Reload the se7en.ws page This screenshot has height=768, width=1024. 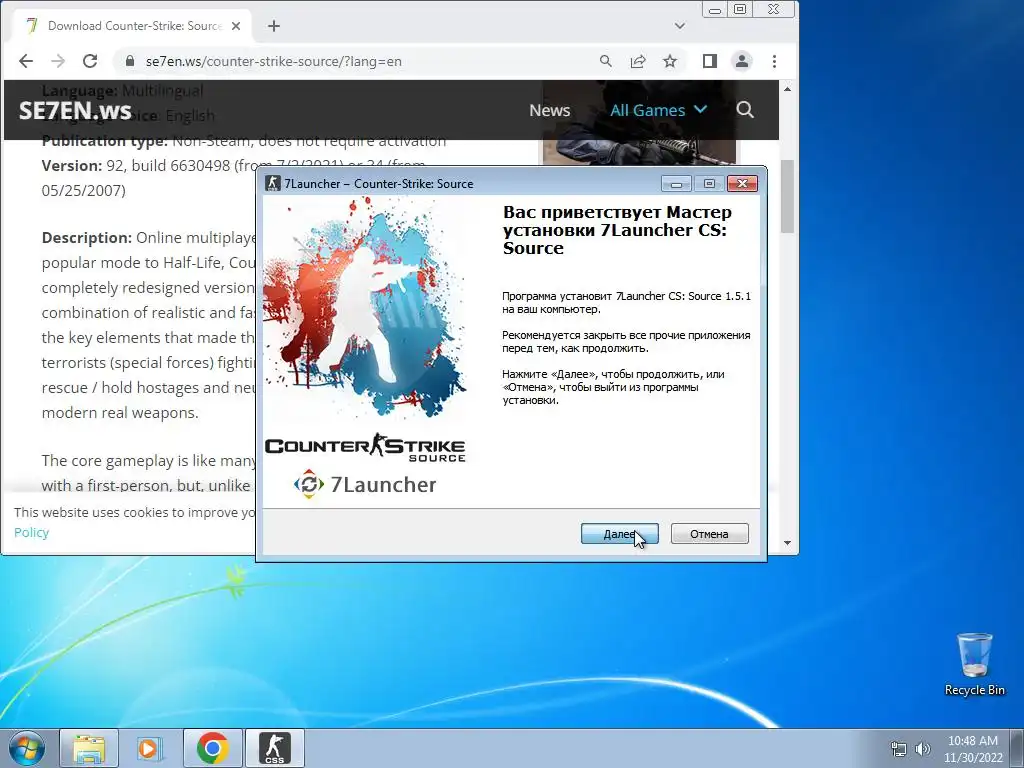point(90,61)
